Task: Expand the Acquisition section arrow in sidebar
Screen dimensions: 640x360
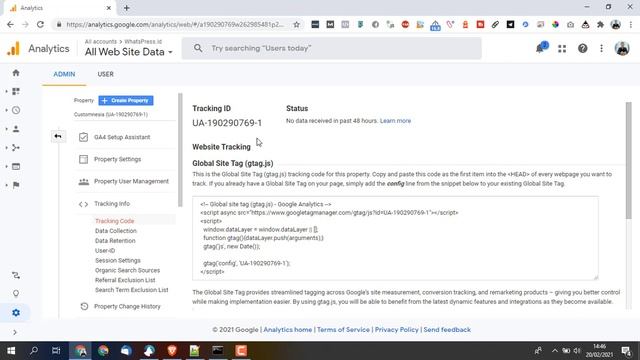Action: [7, 148]
